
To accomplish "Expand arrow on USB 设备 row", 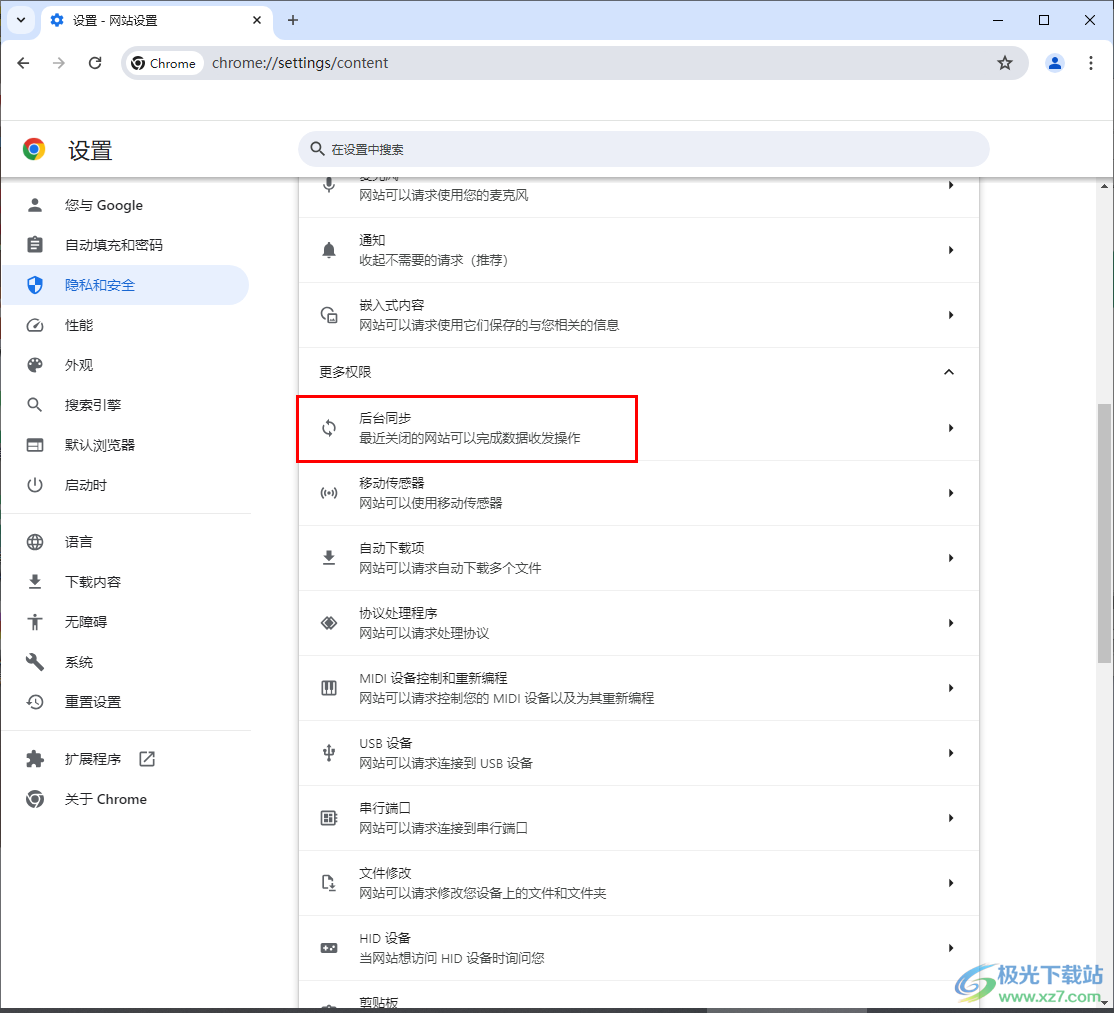I will point(951,753).
